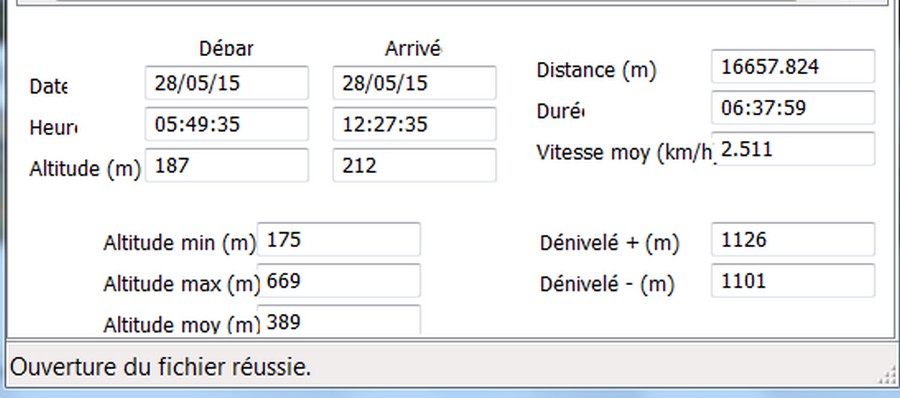This screenshot has height=398, width=900.
Task: Click the Dénivelé + field 1126
Action: [x=793, y=239]
